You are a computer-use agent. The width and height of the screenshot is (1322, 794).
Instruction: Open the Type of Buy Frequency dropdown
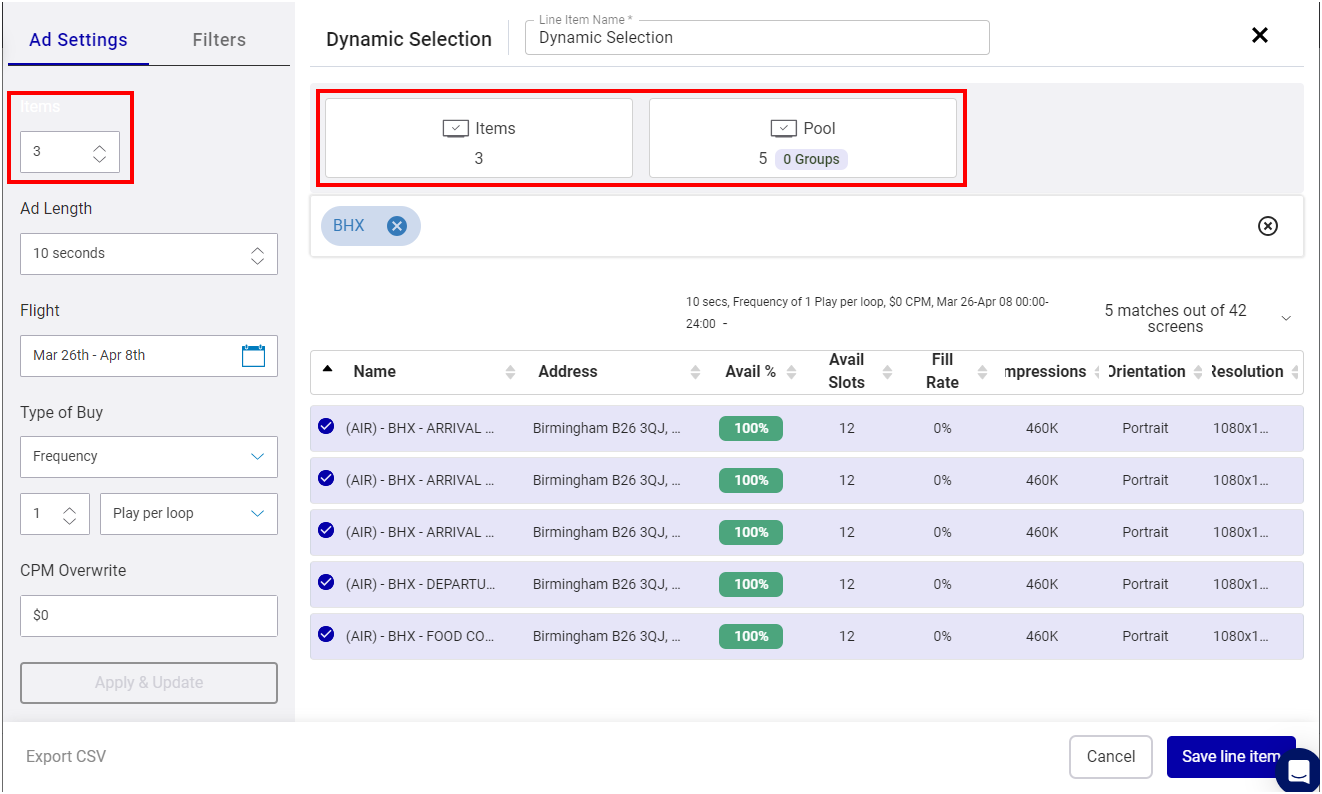coord(149,457)
